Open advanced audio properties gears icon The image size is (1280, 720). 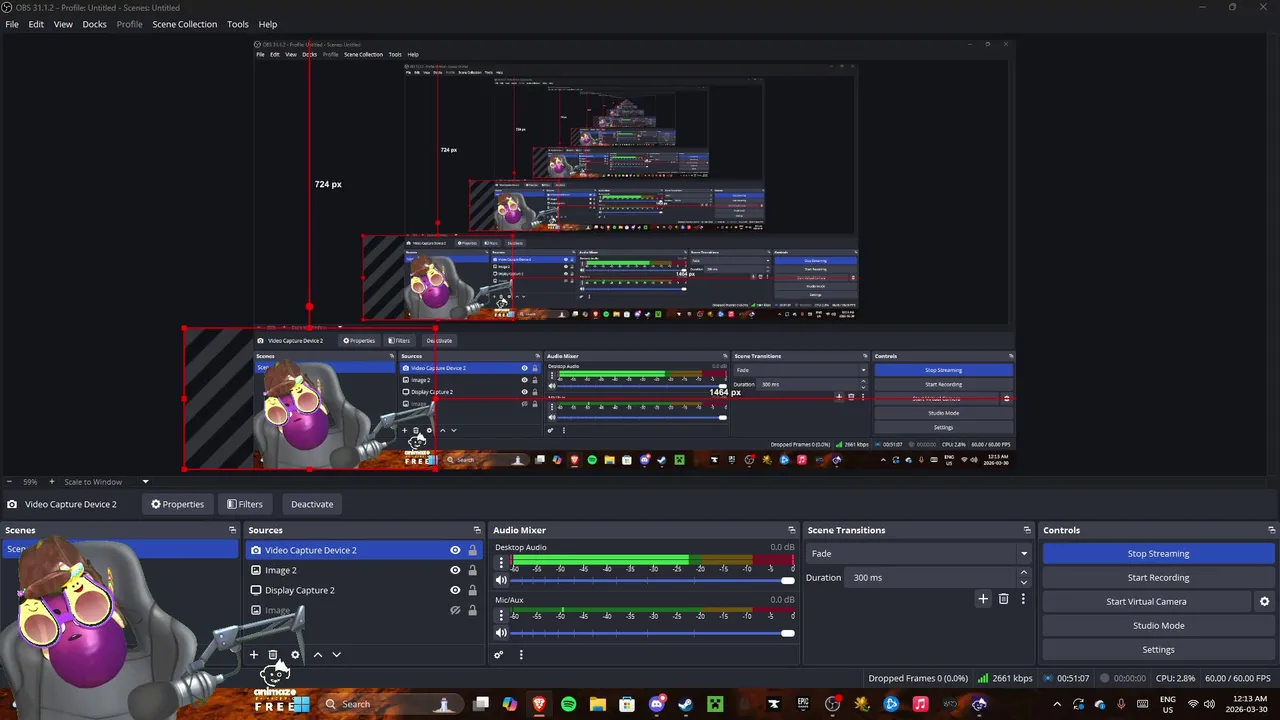point(499,655)
